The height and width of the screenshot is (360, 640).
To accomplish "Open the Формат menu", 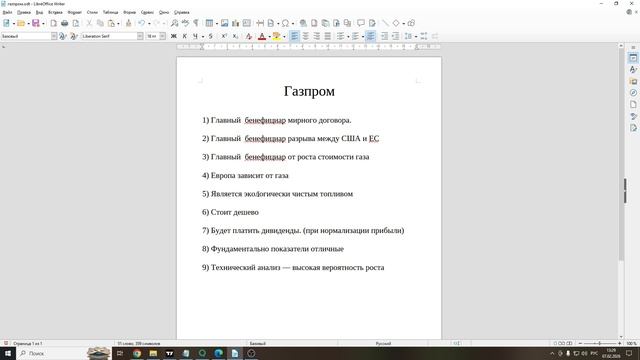I will 74,12.
